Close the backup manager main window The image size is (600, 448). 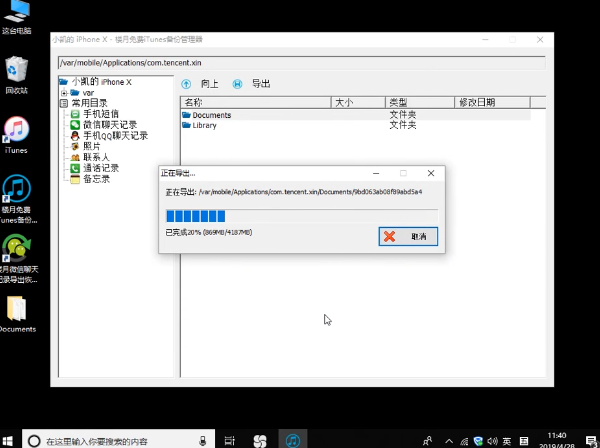[x=540, y=39]
